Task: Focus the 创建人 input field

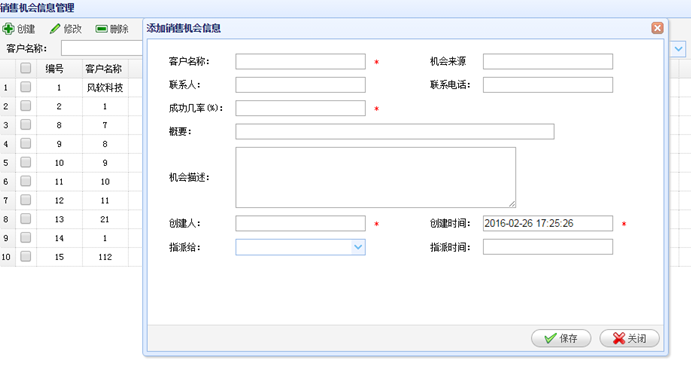Action: [300, 223]
